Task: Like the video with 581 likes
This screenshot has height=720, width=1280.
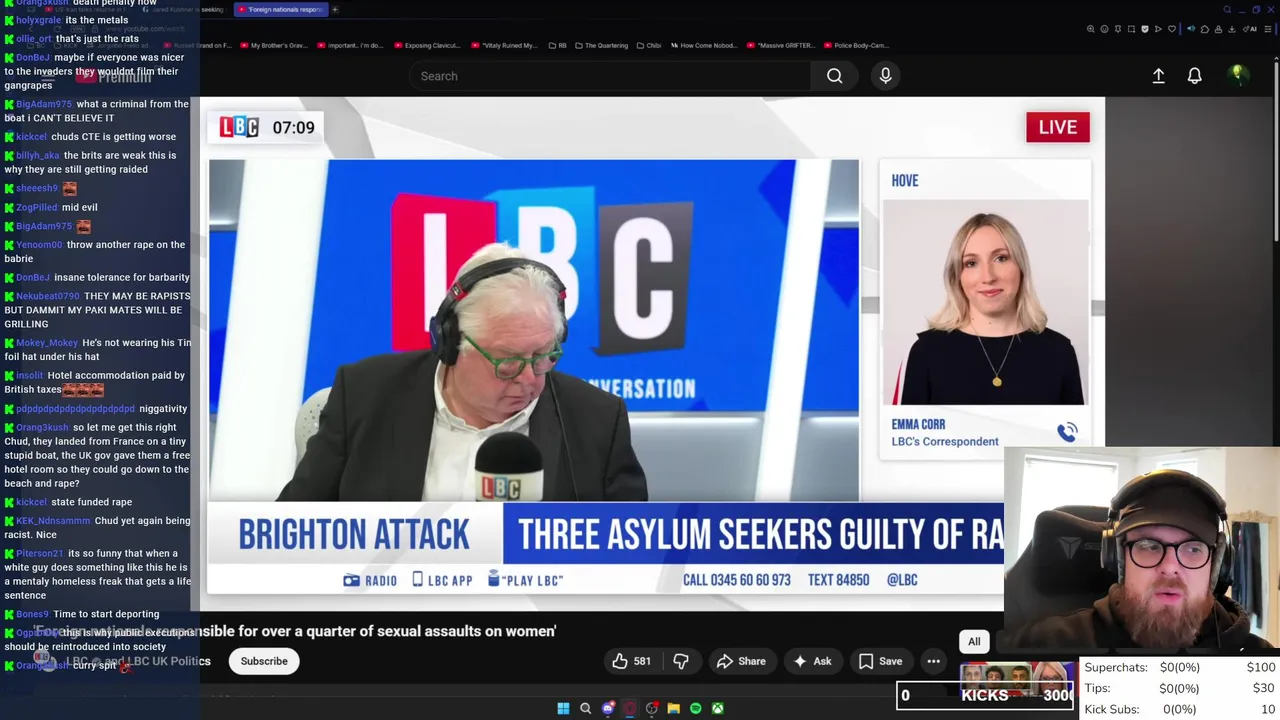Action: [x=631, y=661]
